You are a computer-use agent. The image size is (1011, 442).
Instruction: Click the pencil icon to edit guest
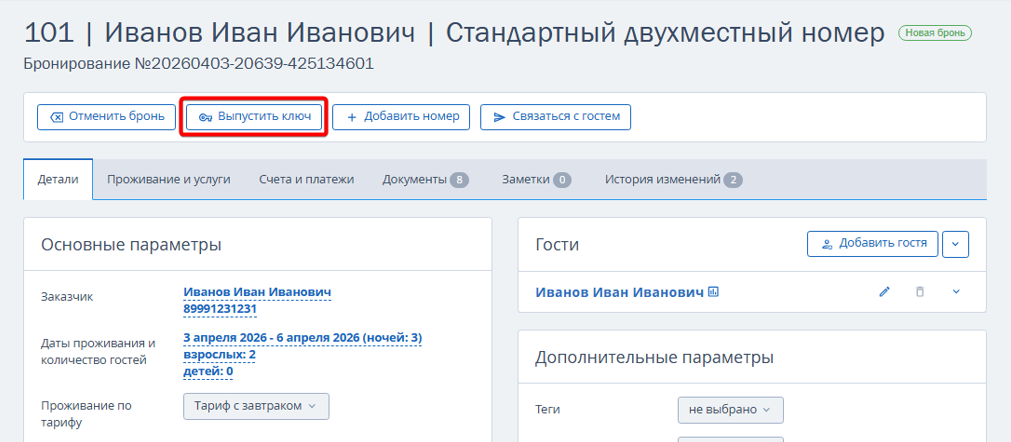point(884,292)
